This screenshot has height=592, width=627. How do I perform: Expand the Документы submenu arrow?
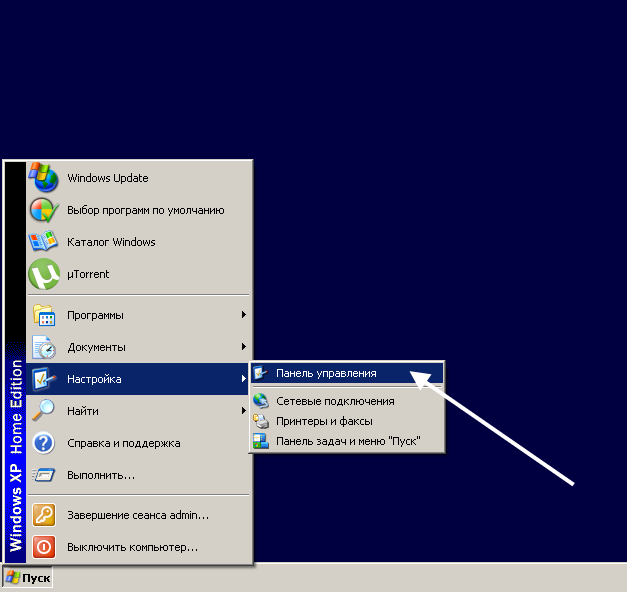[x=244, y=347]
